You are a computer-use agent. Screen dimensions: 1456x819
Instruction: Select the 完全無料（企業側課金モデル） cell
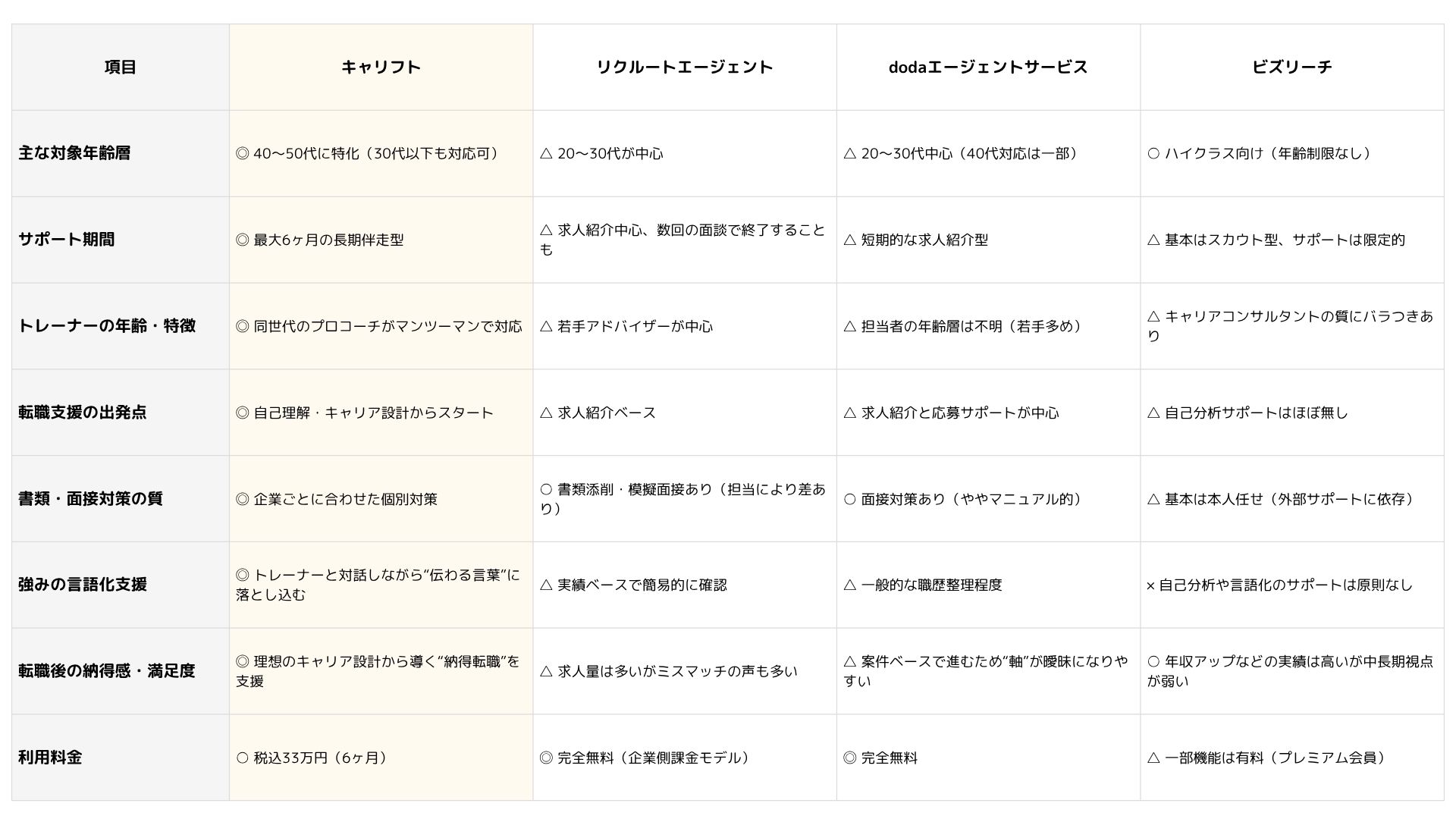pos(685,758)
